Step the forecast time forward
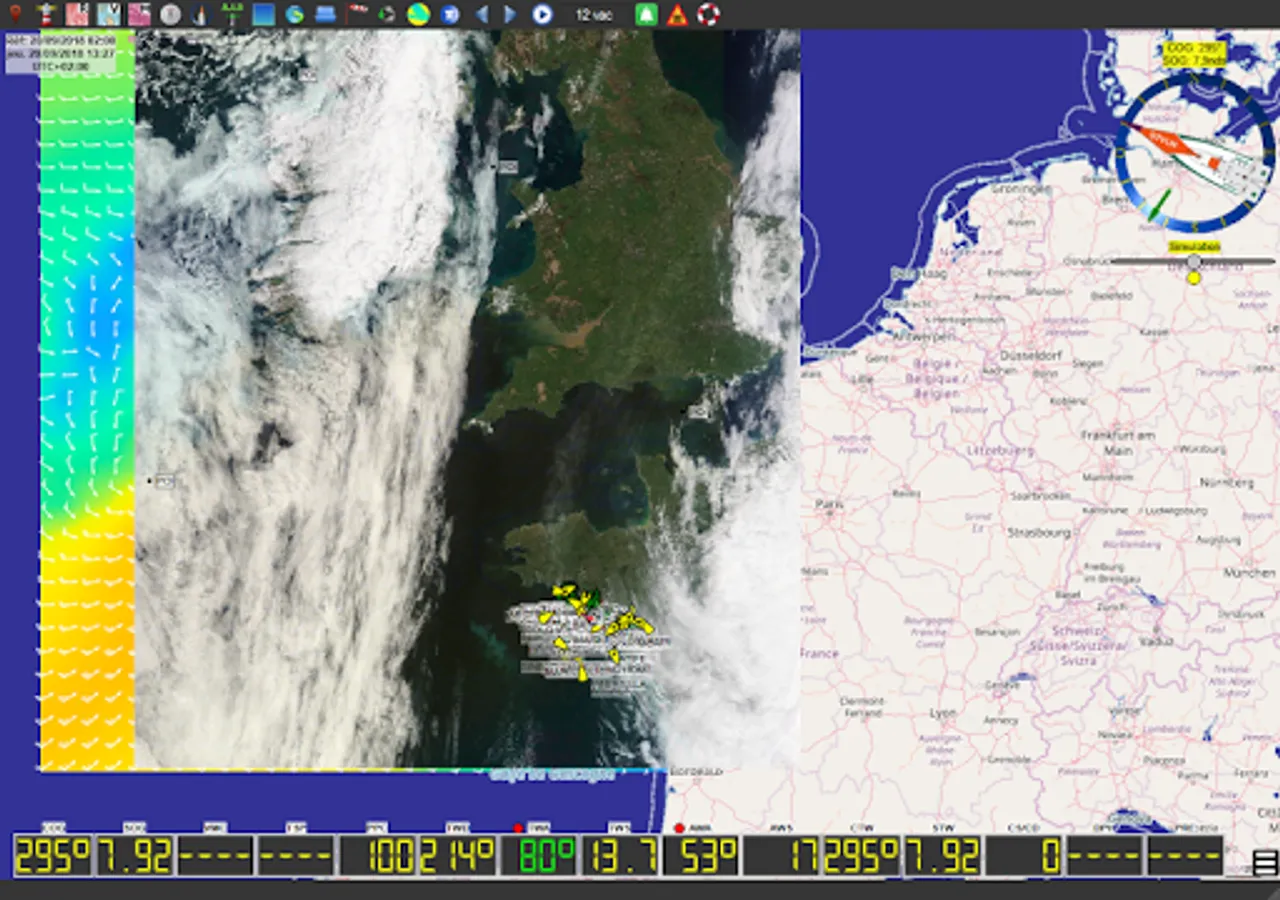Screen dimensions: 1280x900 510,14
